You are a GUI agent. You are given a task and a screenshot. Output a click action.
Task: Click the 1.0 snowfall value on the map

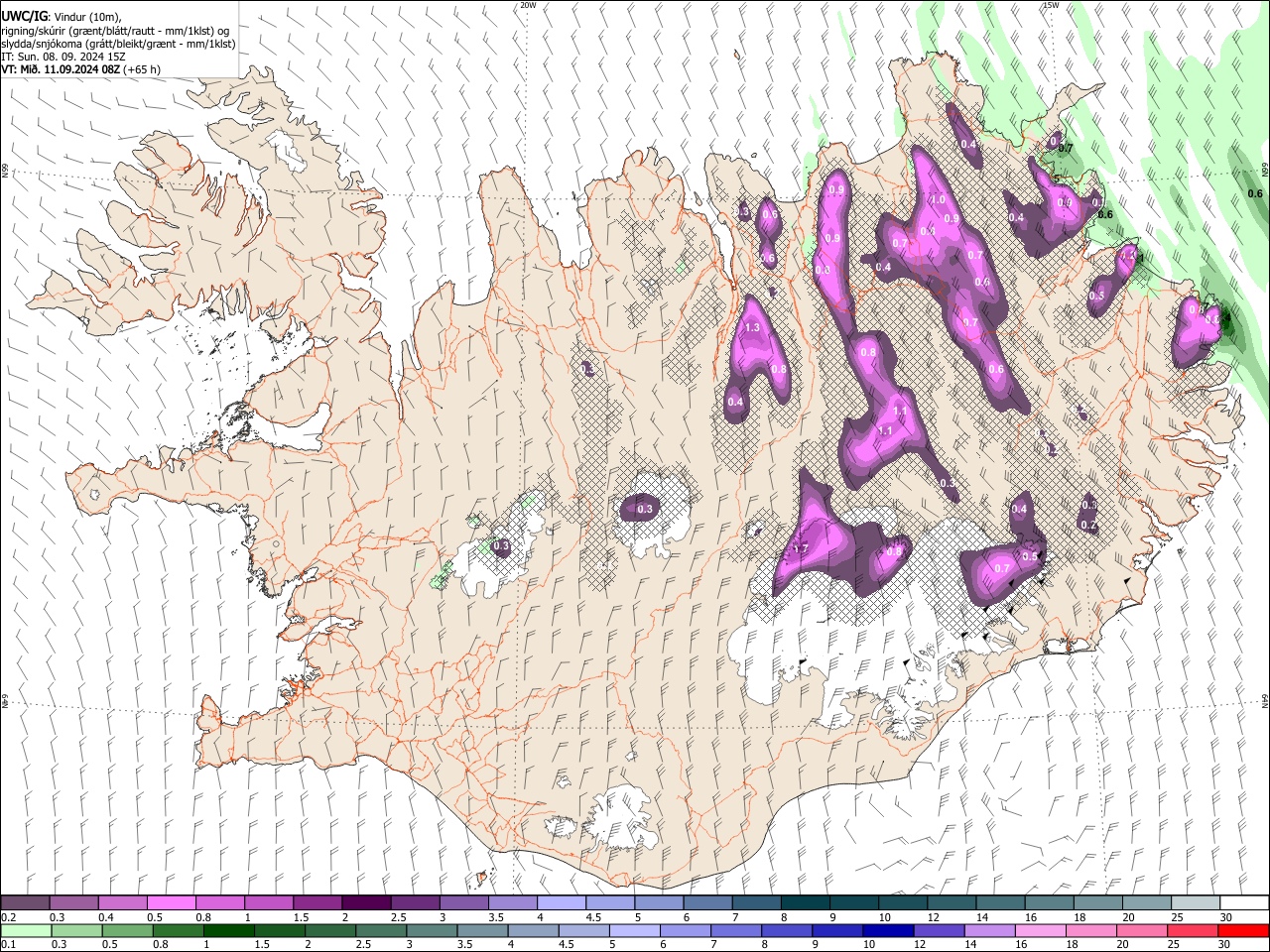[937, 199]
